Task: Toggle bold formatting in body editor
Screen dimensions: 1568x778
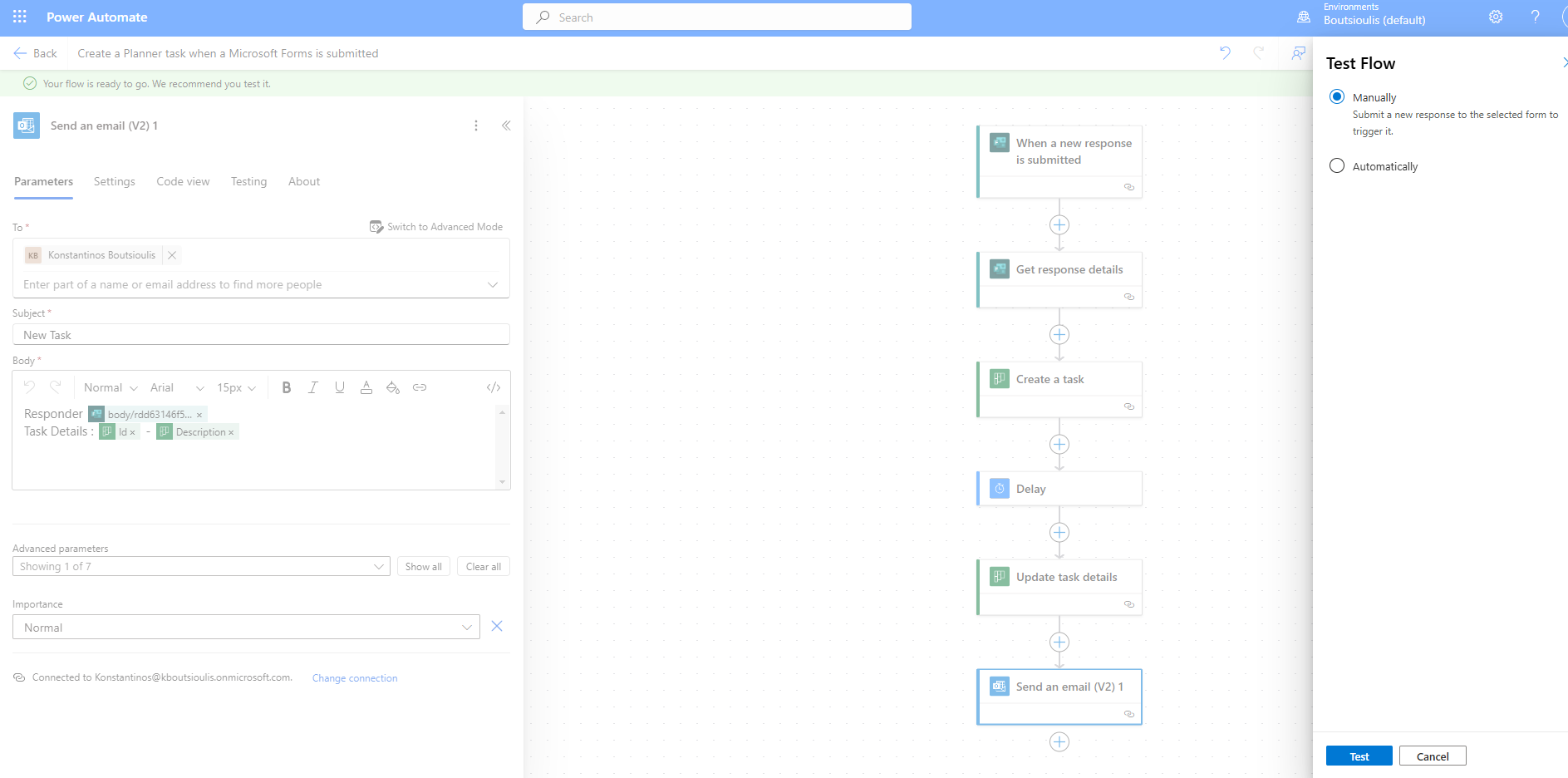Action: click(x=287, y=387)
